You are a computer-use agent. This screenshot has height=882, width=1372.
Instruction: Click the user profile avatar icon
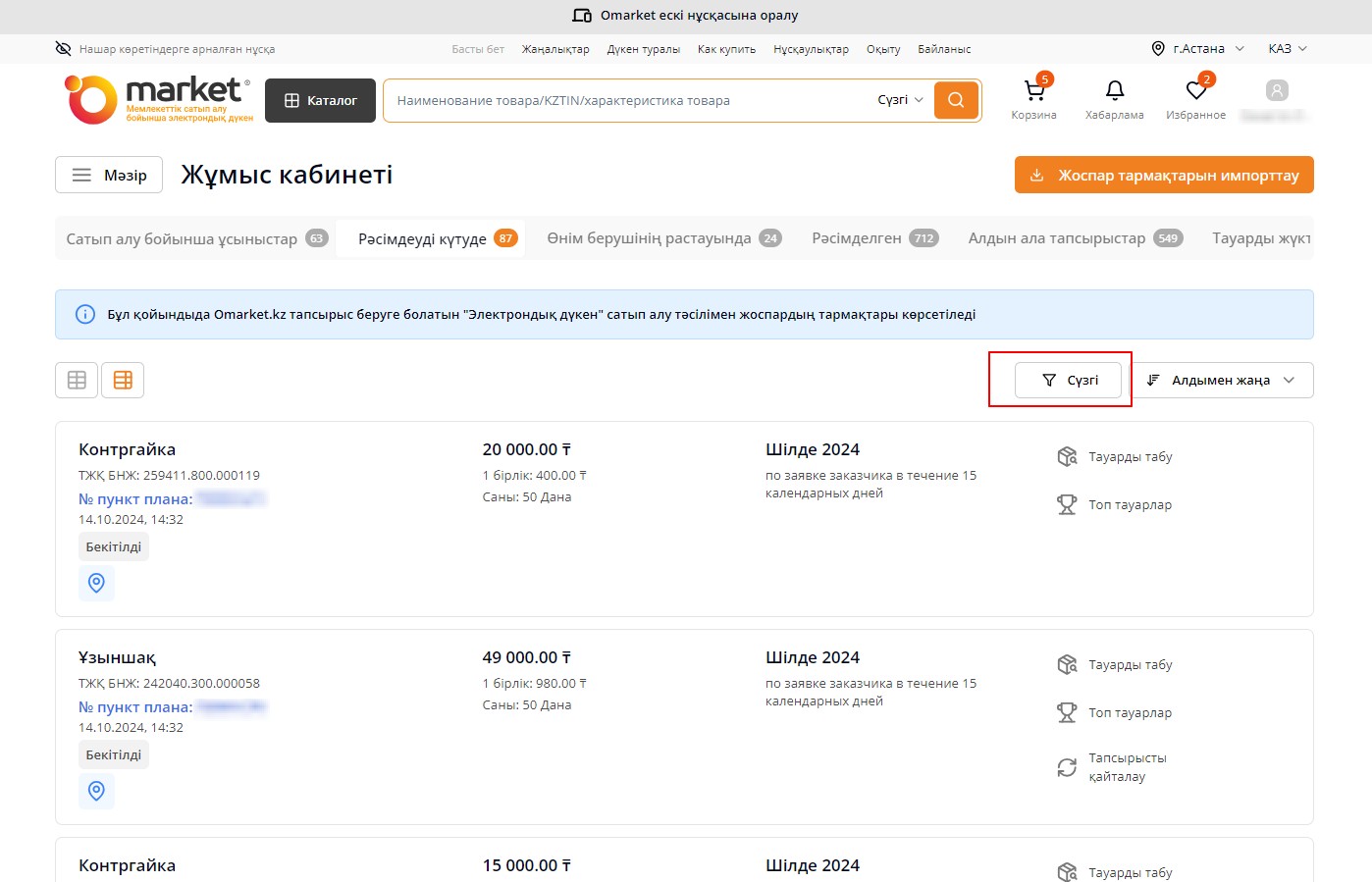1276,91
